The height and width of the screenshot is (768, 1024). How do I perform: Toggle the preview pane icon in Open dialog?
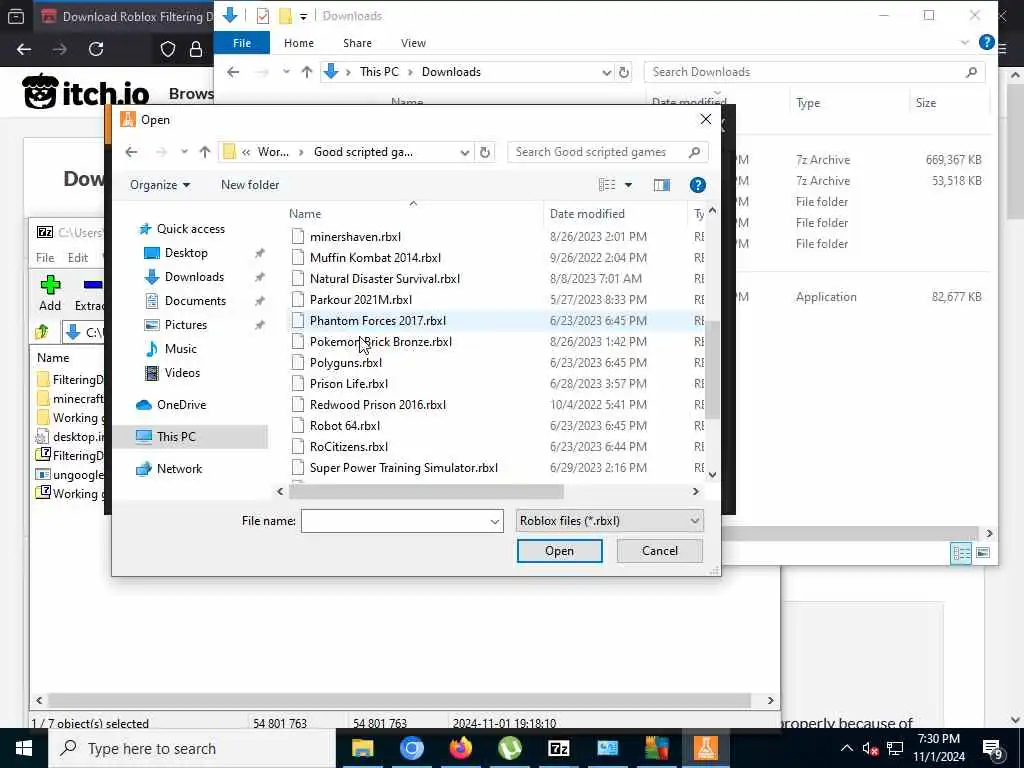tap(662, 185)
